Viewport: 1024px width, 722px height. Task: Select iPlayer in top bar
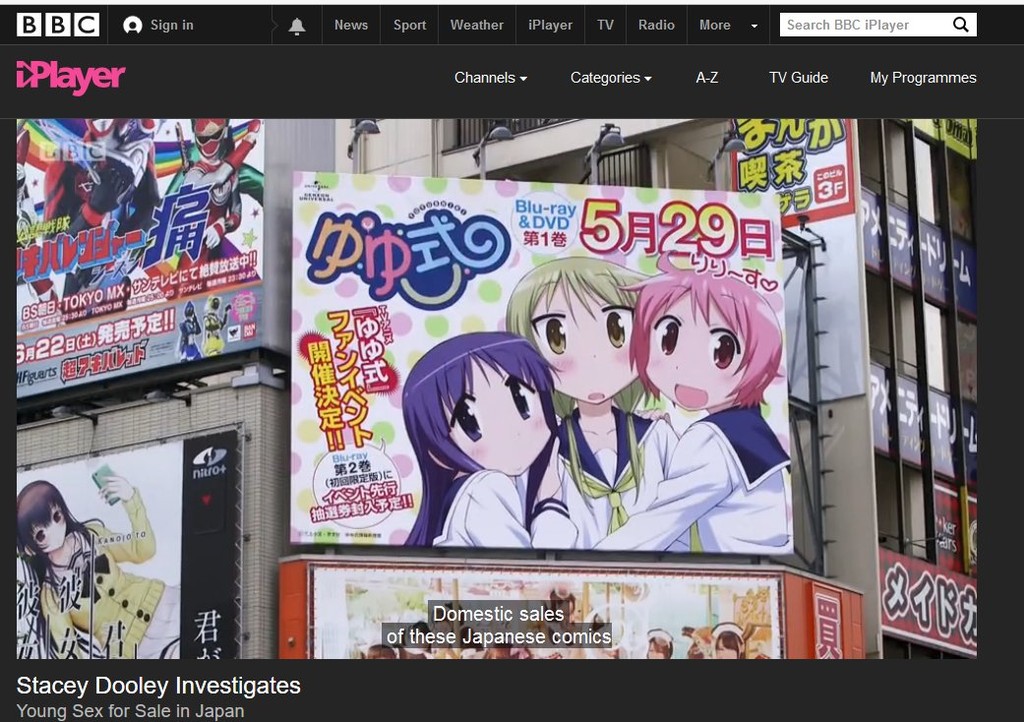click(x=550, y=25)
